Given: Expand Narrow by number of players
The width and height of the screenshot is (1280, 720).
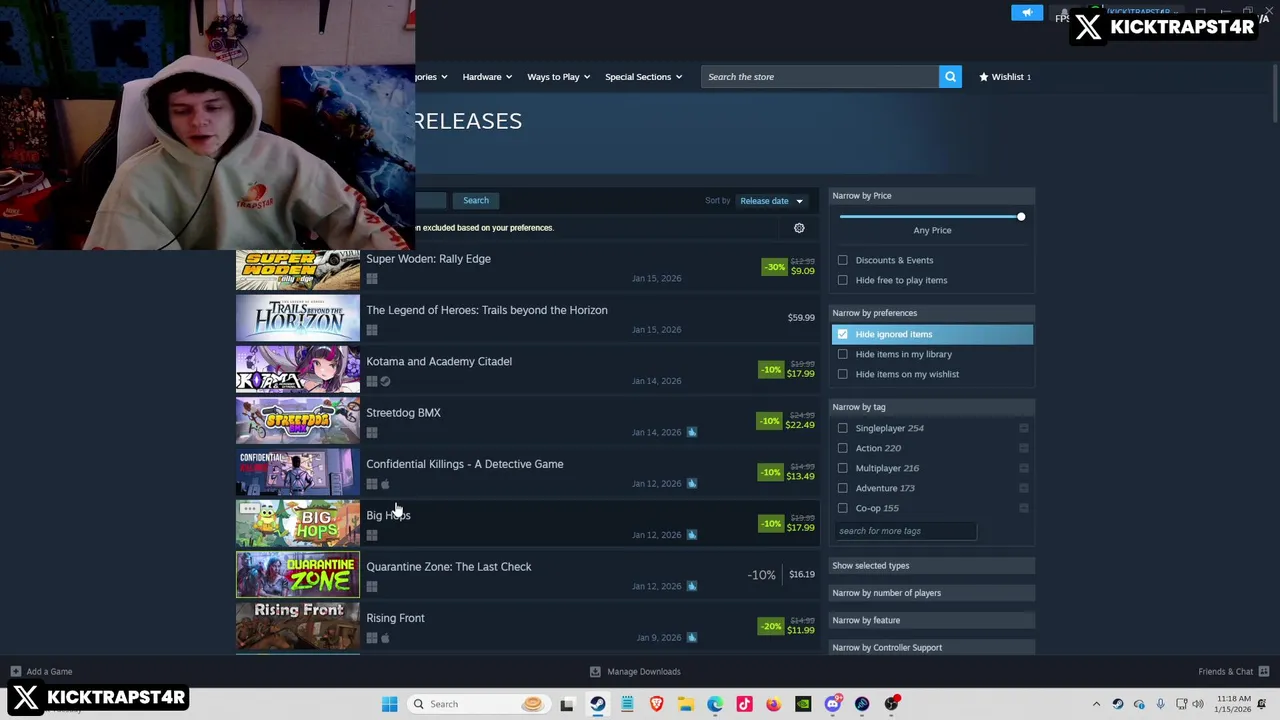Looking at the screenshot, I should pyautogui.click(x=932, y=593).
